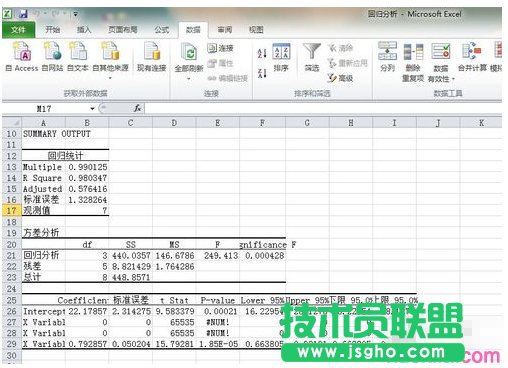Switch to the 视图 (View) tab
This screenshot has height=368, width=508.
256,30
